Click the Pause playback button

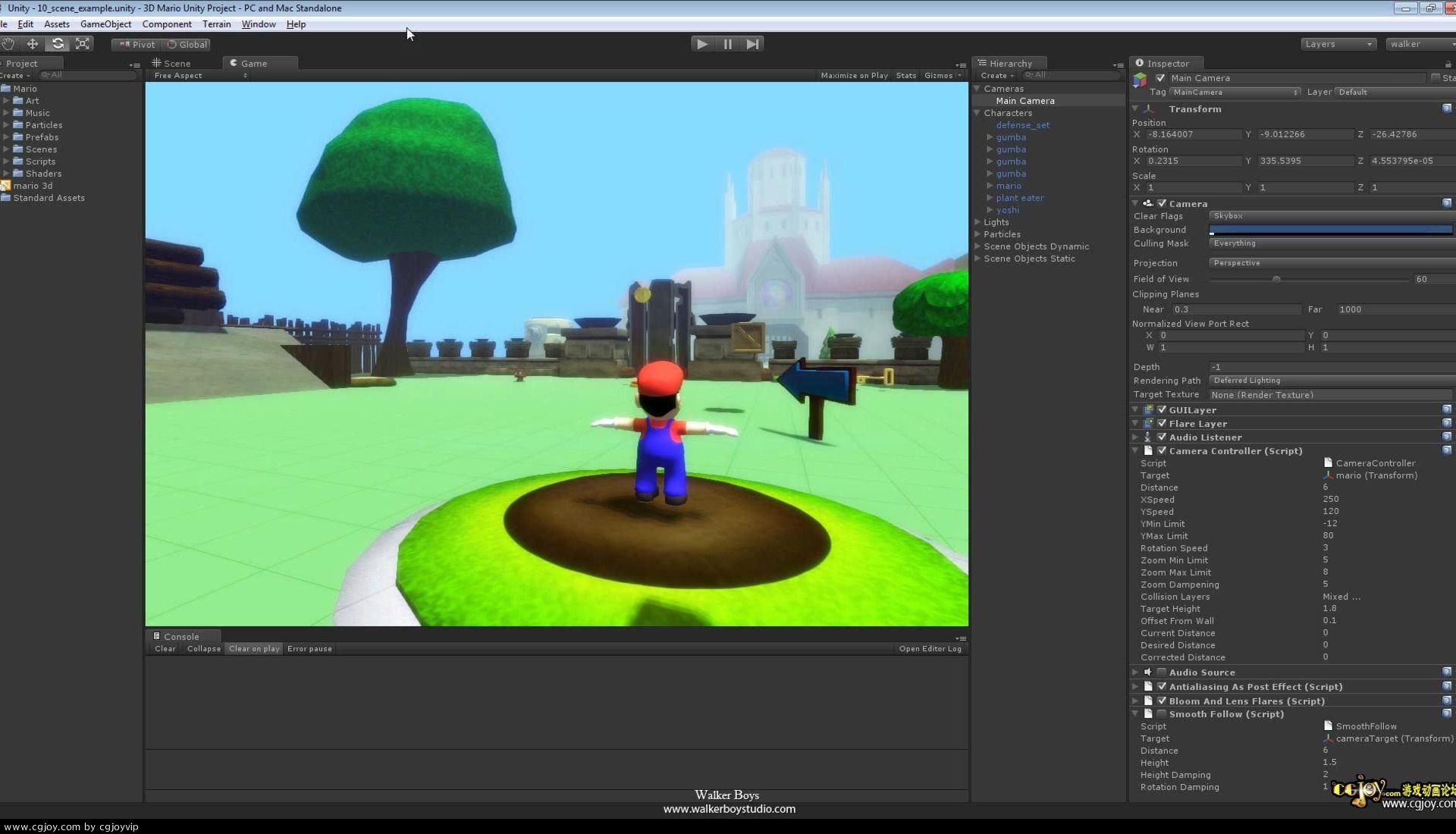click(727, 44)
